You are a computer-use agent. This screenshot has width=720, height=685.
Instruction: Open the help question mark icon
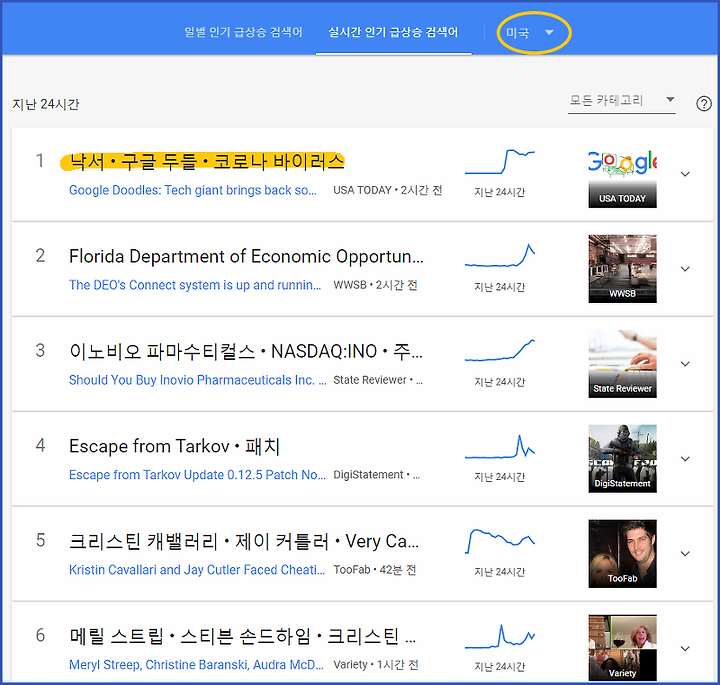703,104
